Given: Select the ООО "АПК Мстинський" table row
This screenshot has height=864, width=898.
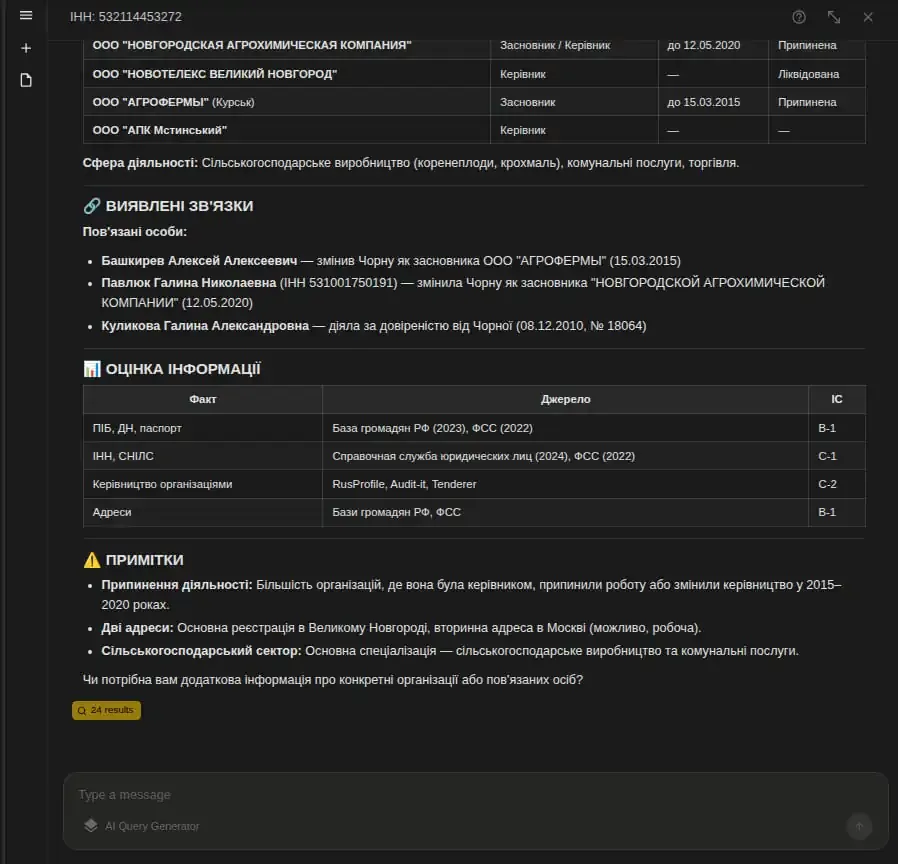Looking at the screenshot, I should pyautogui.click(x=474, y=130).
